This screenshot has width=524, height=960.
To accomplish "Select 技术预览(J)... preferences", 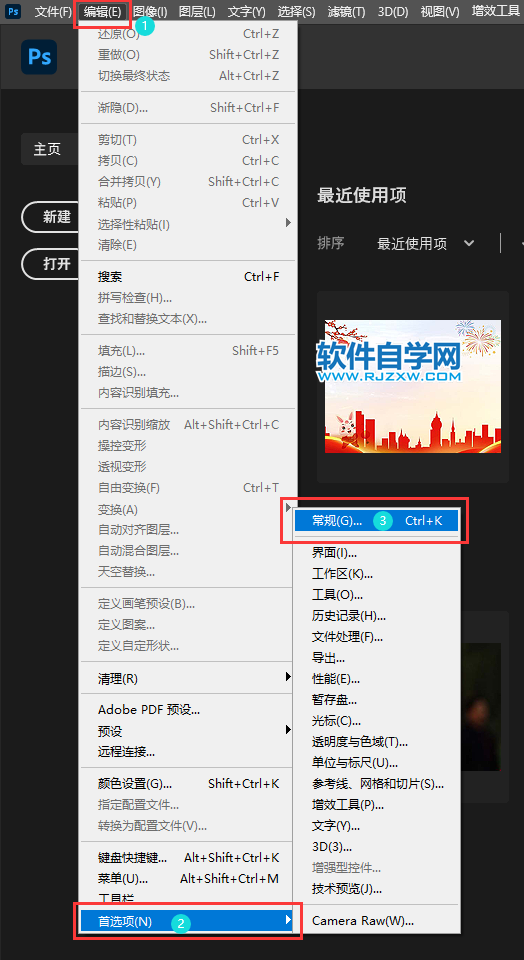I will 376,889.
